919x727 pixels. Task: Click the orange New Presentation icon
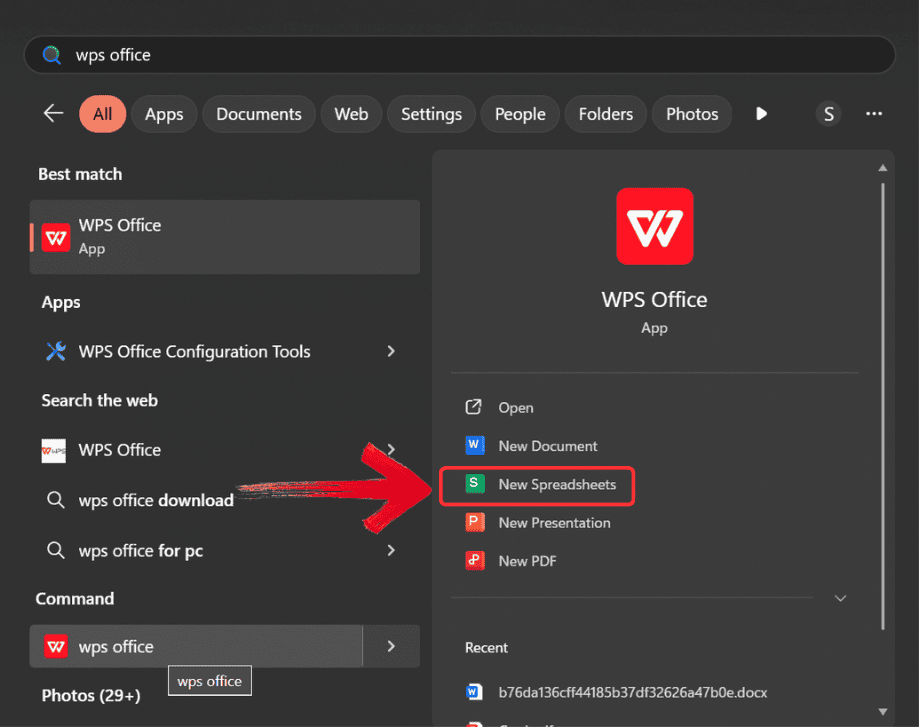tap(474, 522)
